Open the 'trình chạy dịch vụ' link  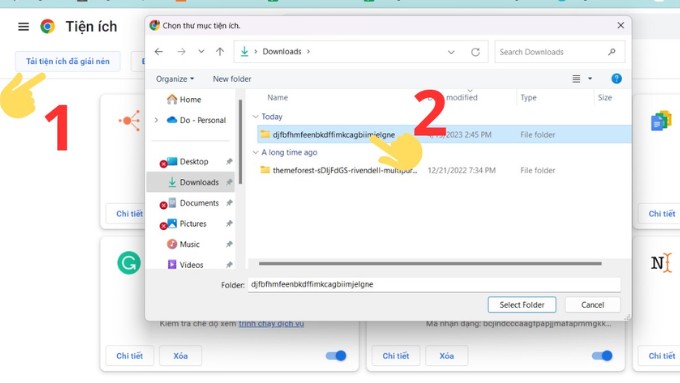pyautogui.click(x=271, y=324)
